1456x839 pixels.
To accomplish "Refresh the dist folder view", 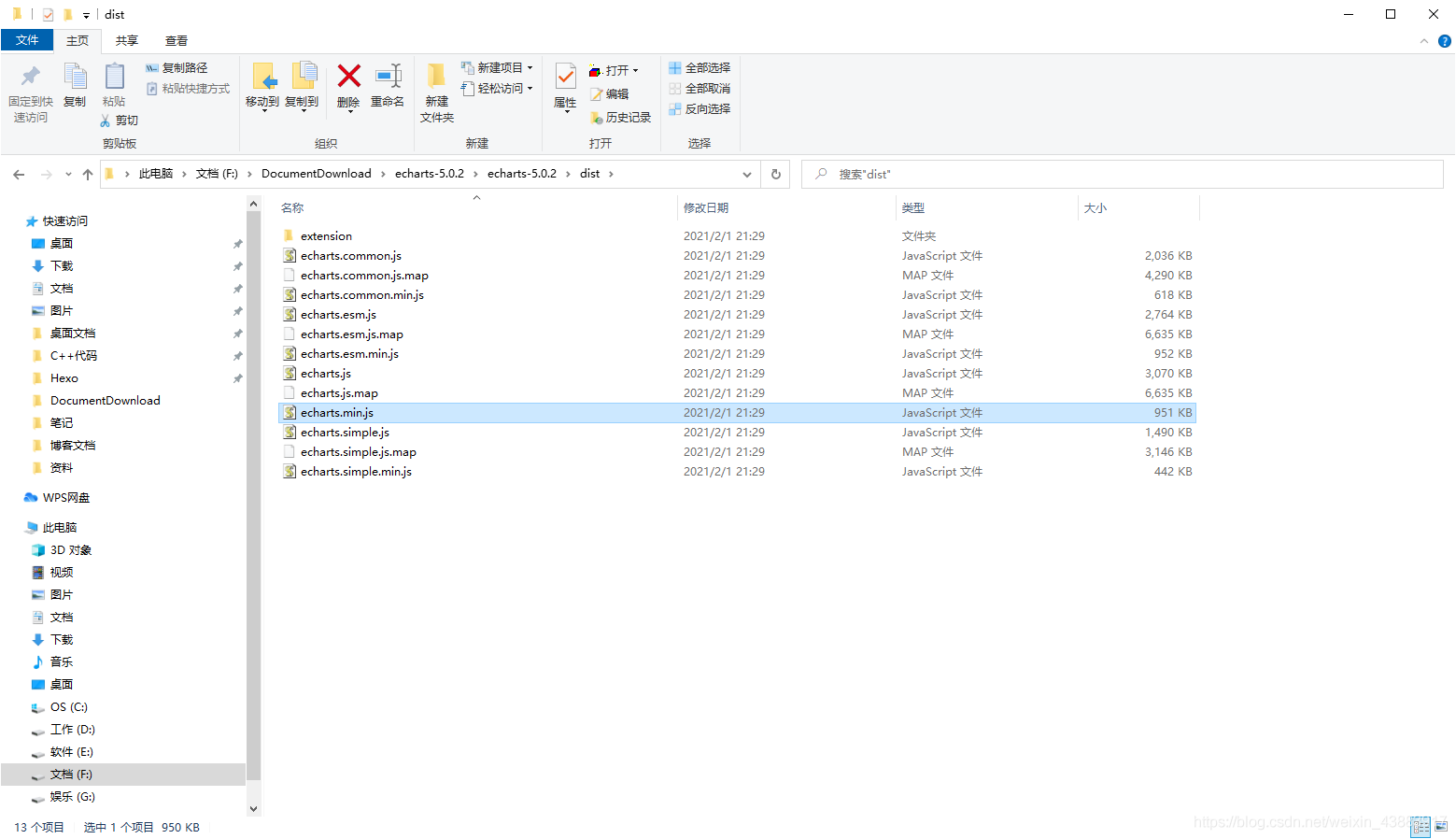I will (776, 175).
